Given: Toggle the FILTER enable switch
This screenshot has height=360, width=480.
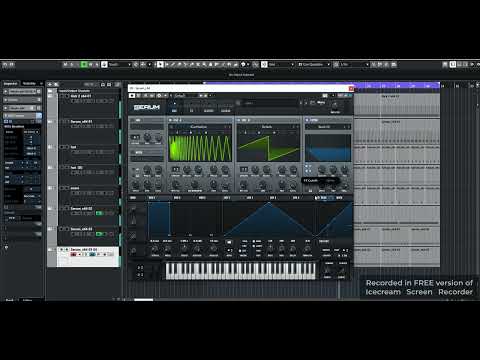Looking at the screenshot, I should pyautogui.click(x=307, y=120).
